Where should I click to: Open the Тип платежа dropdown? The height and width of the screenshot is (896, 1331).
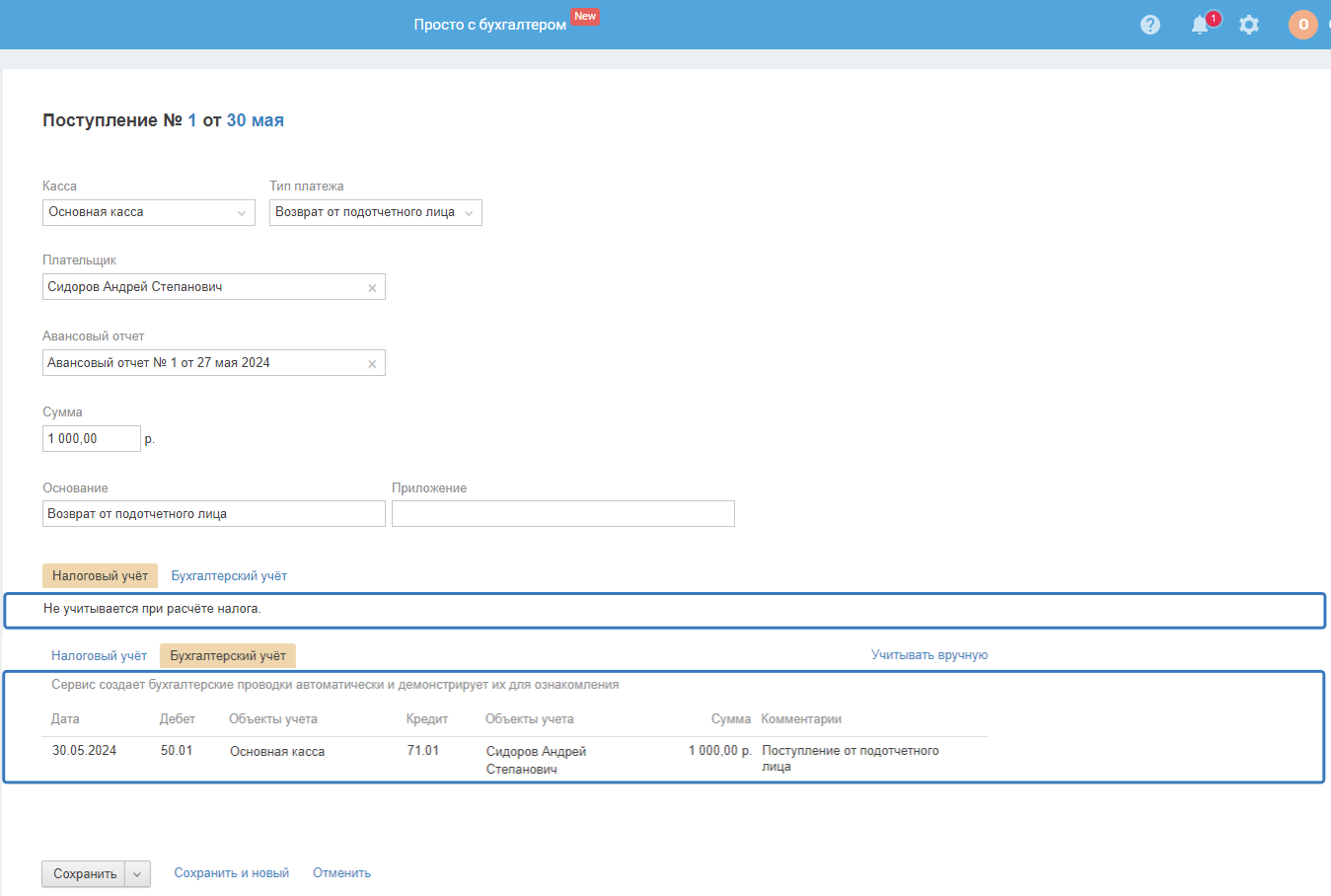(375, 213)
